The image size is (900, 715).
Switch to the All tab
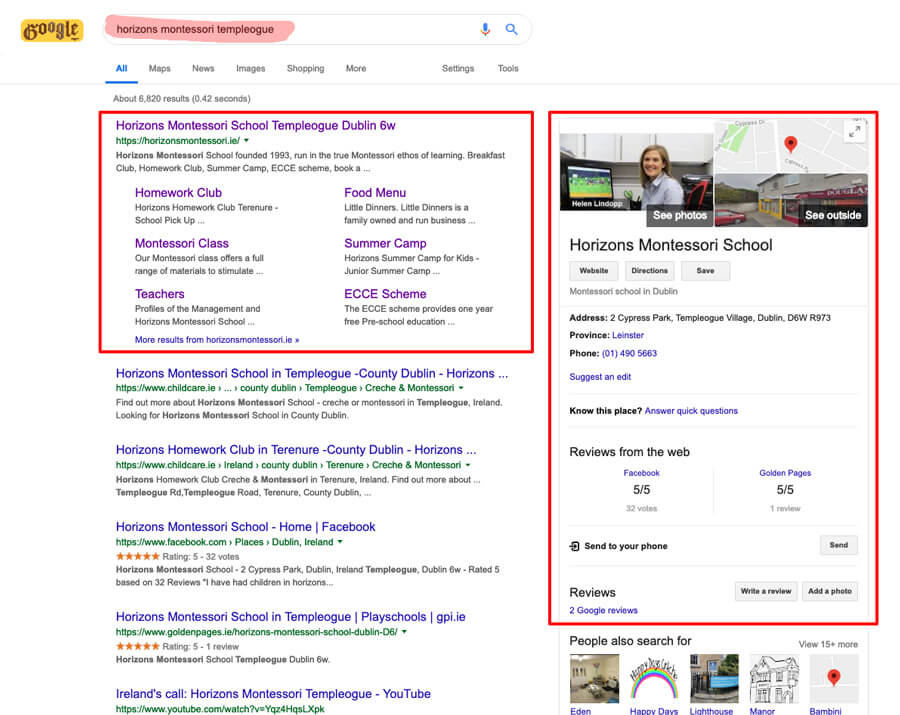tap(121, 68)
